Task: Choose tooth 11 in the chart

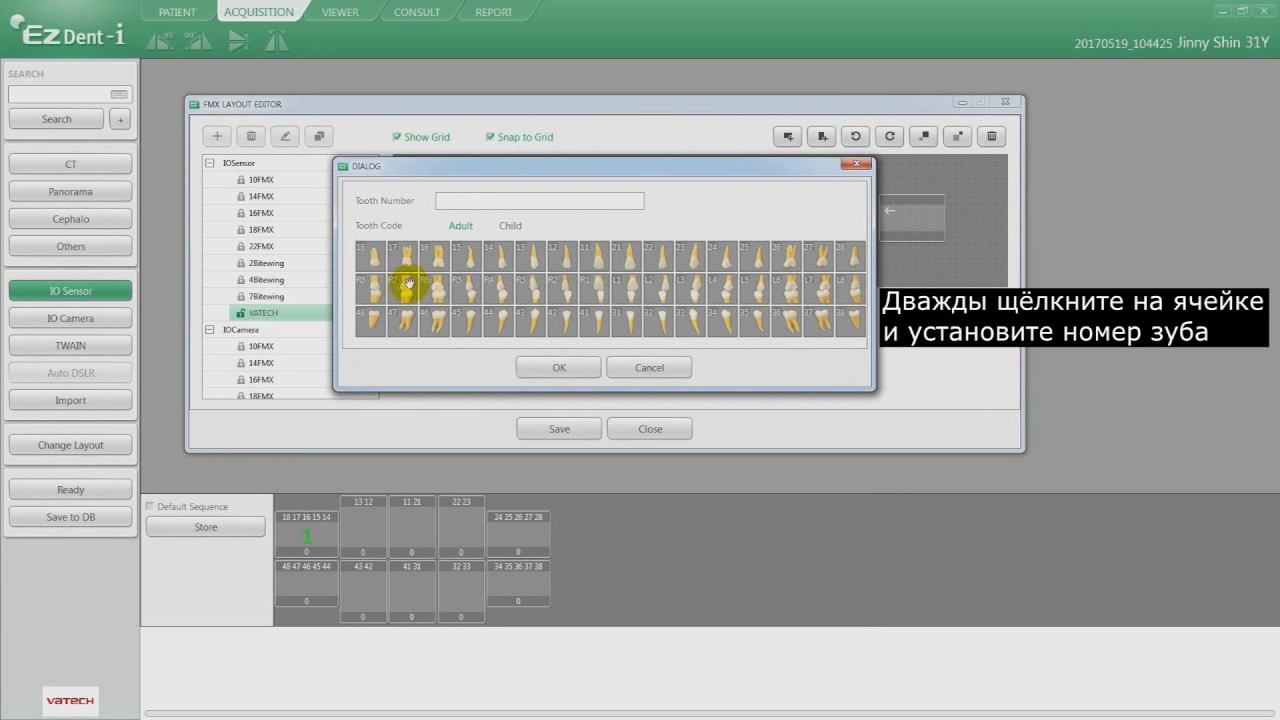Action: (594, 255)
